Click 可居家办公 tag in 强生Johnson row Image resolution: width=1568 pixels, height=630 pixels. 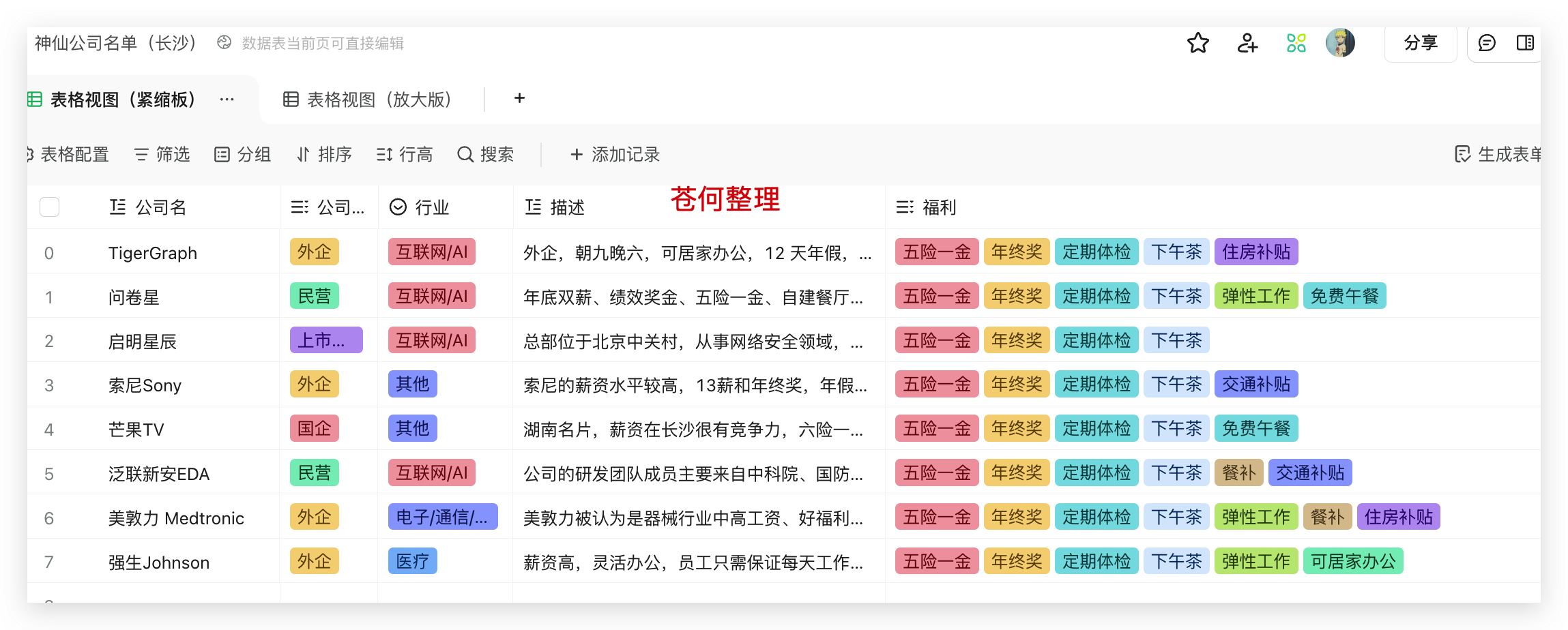pos(1353,561)
